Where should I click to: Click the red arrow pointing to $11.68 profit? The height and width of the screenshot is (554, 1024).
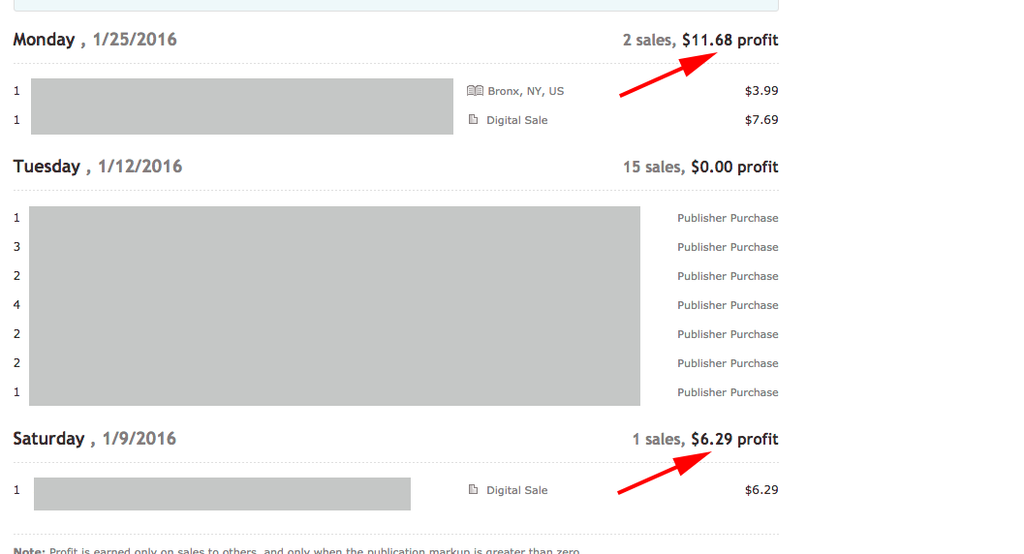click(x=668, y=76)
